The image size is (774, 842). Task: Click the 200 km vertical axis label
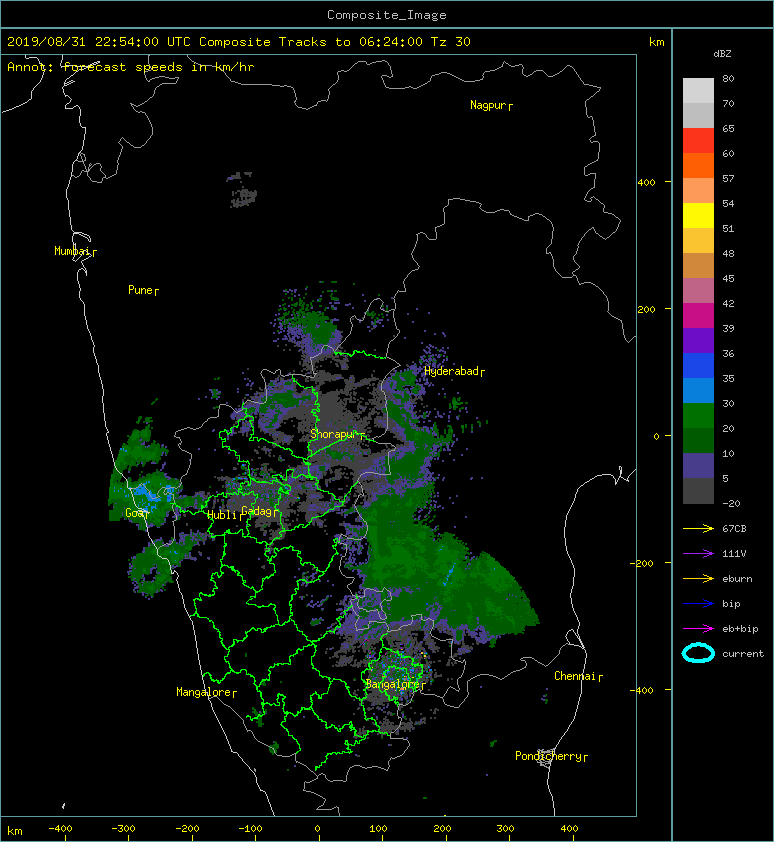(x=646, y=310)
